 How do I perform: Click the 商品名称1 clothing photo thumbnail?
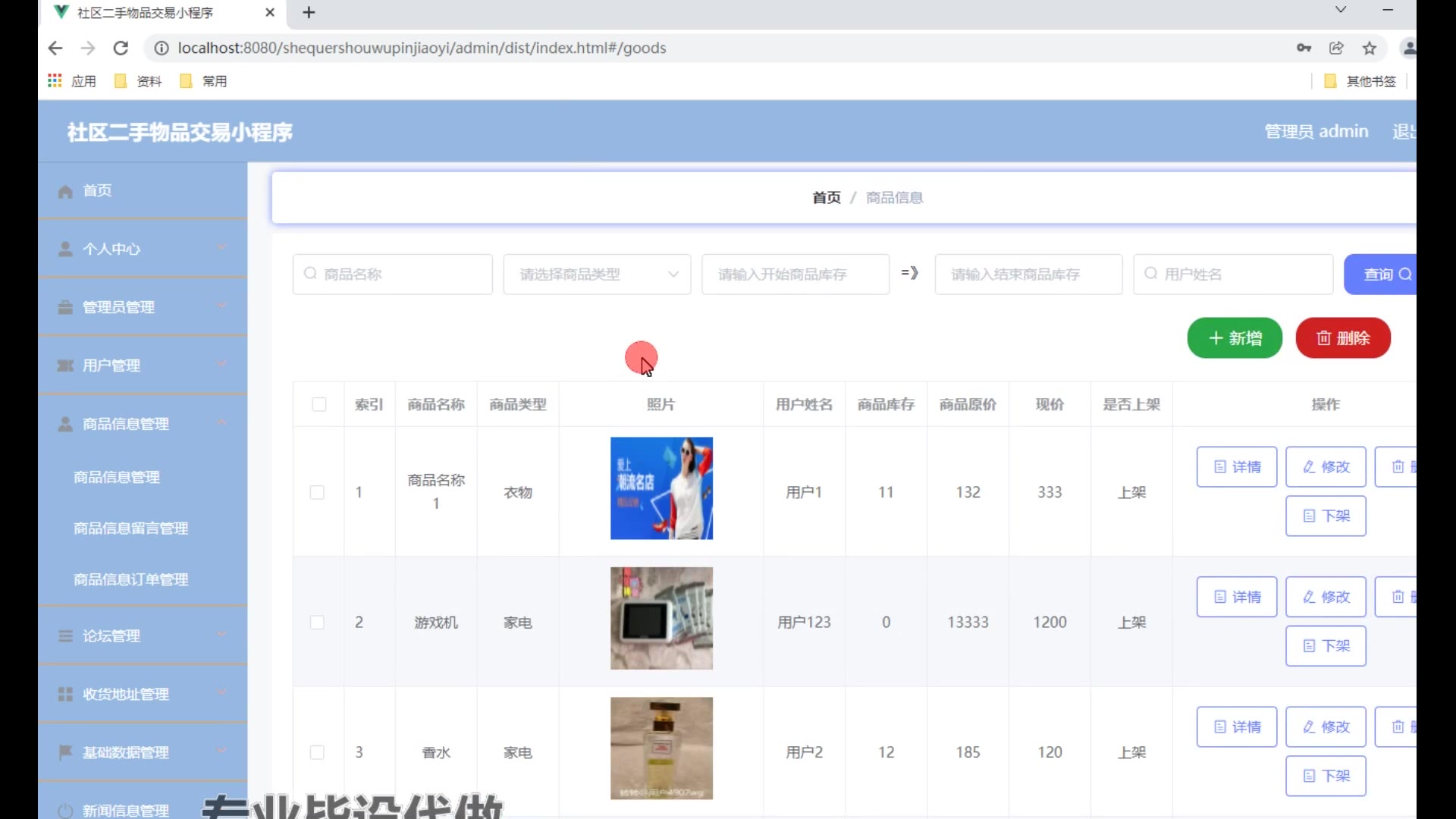tap(661, 488)
